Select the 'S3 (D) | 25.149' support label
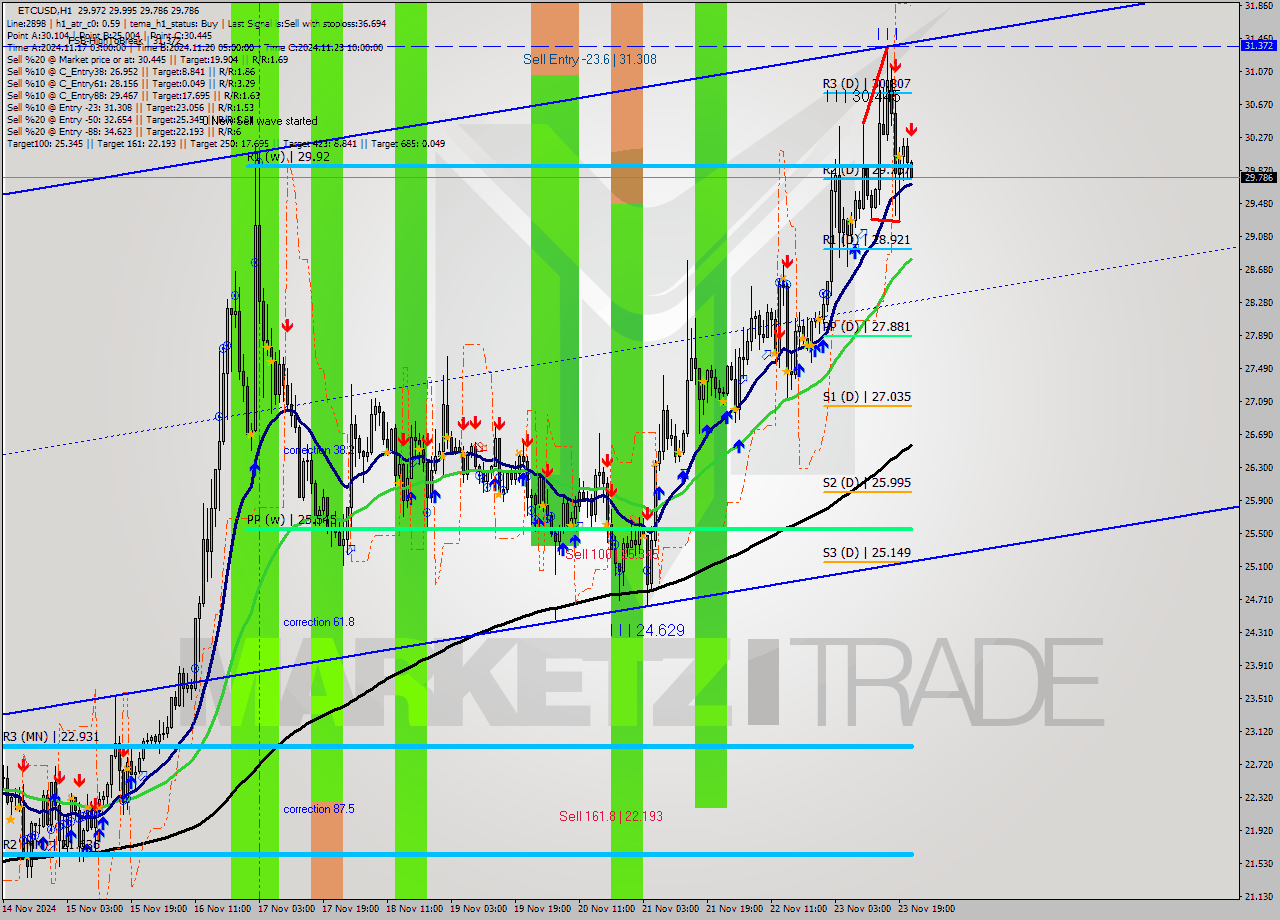 coord(867,552)
